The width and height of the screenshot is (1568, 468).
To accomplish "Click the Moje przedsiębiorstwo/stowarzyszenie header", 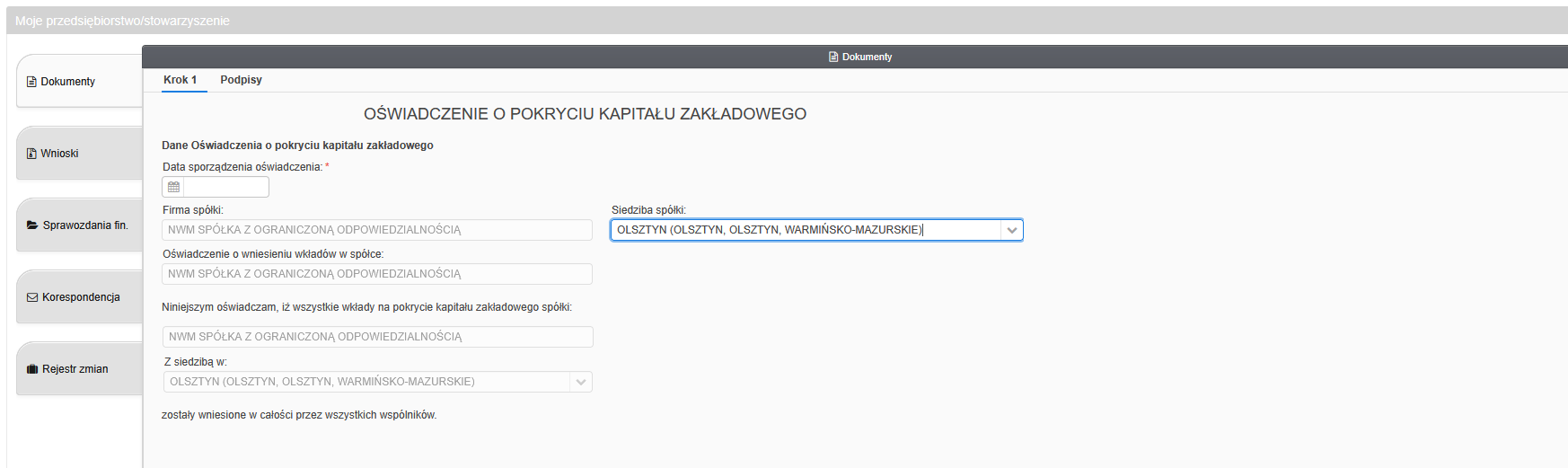I will 122,21.
